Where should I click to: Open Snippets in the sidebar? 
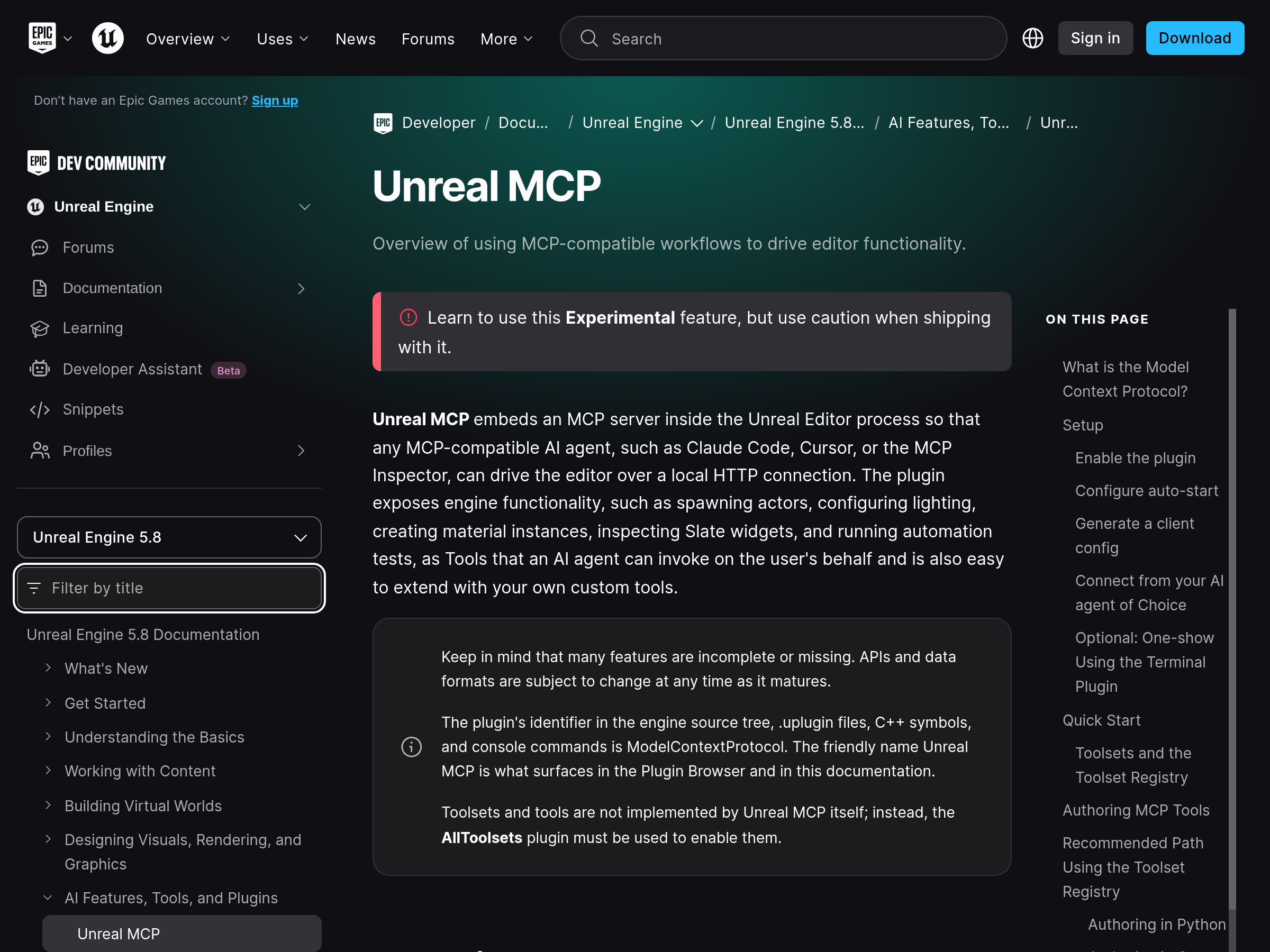[93, 410]
